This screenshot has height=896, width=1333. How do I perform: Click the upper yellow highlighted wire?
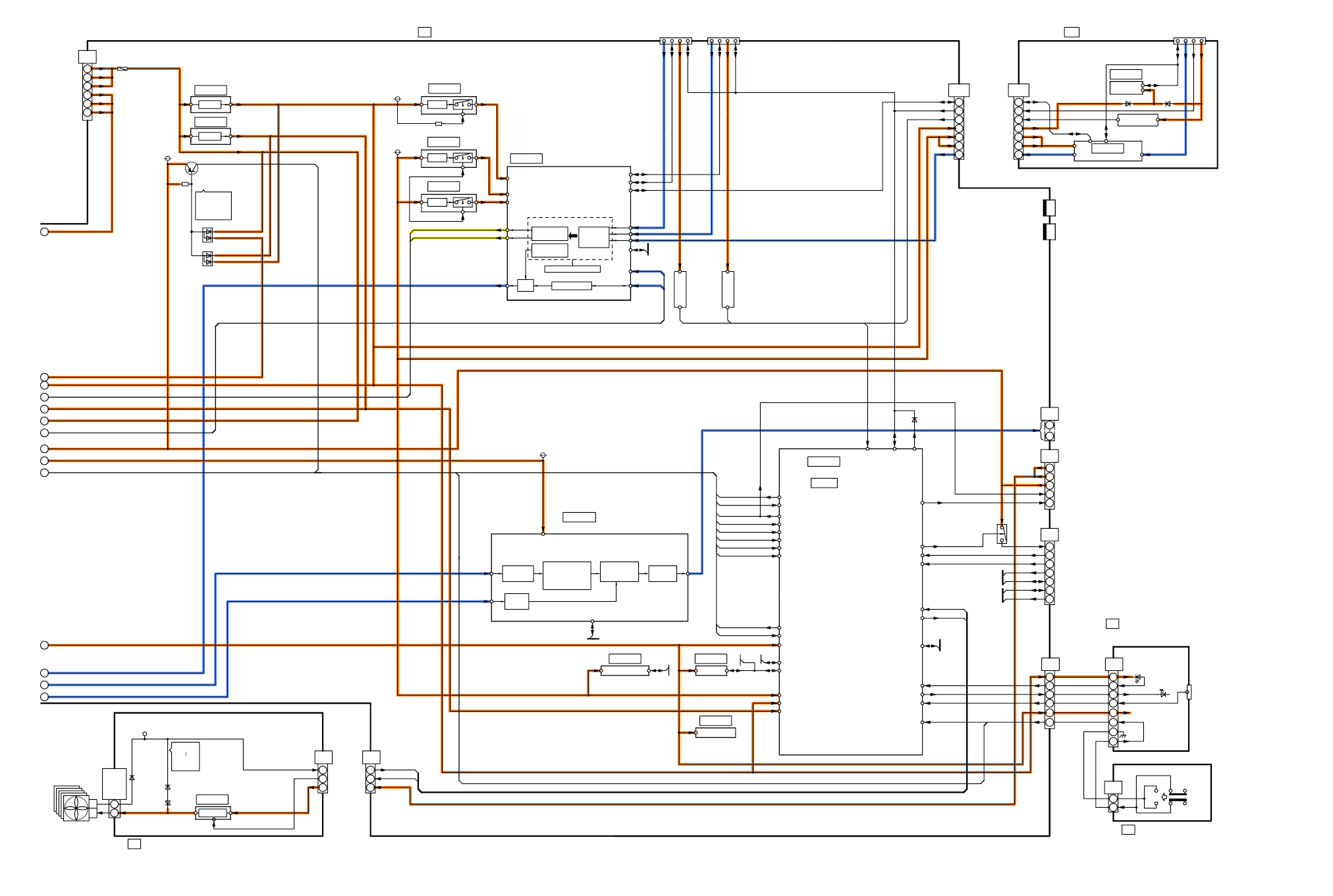[x=454, y=230]
